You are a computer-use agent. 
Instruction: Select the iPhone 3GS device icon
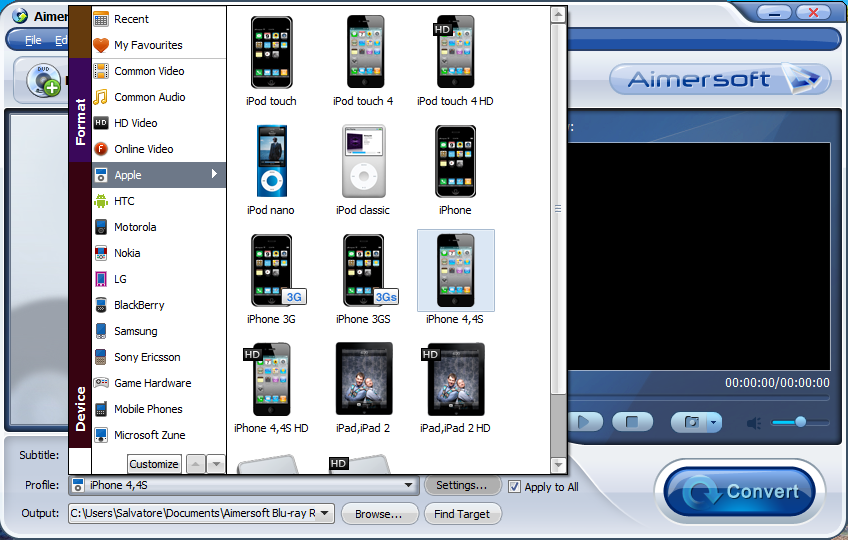tap(363, 270)
